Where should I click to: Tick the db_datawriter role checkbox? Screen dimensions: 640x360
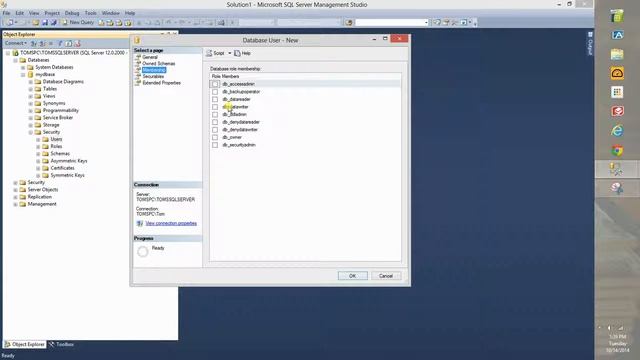click(215, 107)
